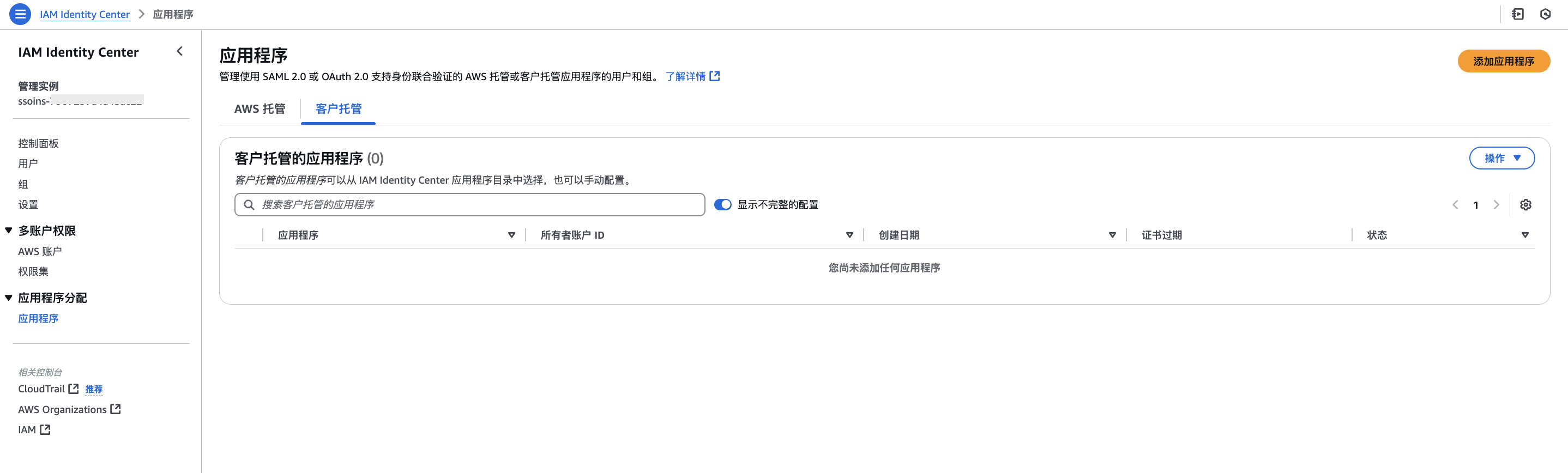
Task: Click external link icon beside 了解详情
Action: point(715,76)
